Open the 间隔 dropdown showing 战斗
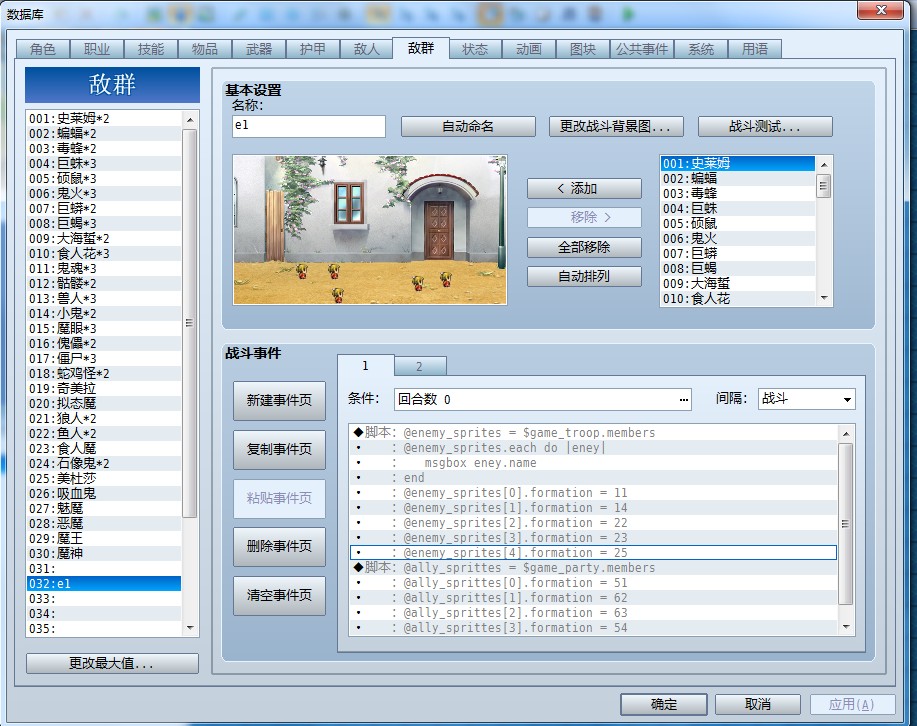 pos(806,399)
